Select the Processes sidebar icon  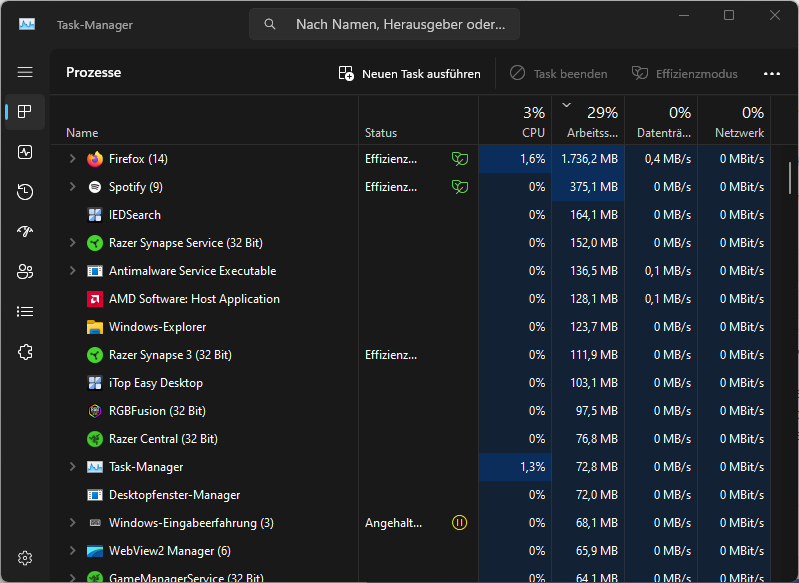(25, 112)
